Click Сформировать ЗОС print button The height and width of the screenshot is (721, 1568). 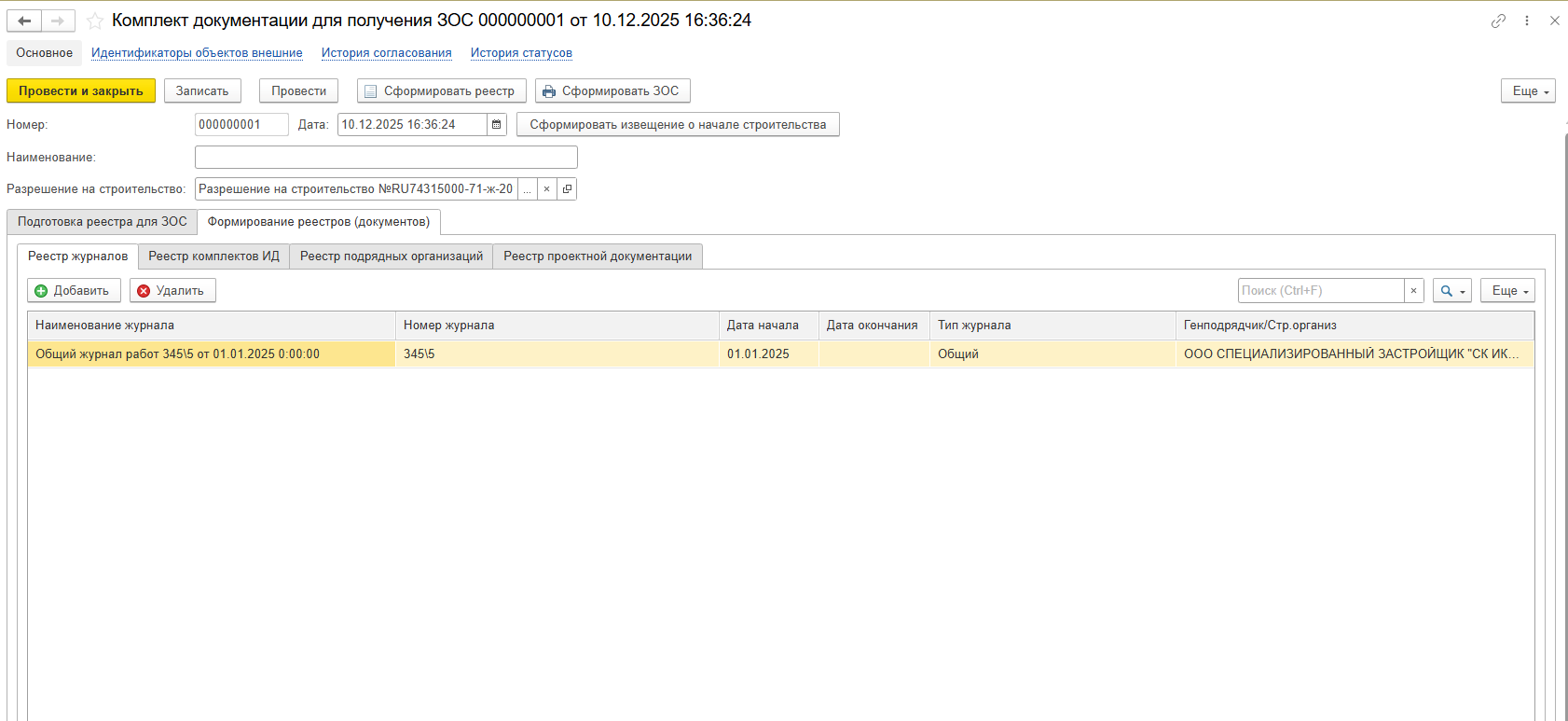[x=612, y=91]
